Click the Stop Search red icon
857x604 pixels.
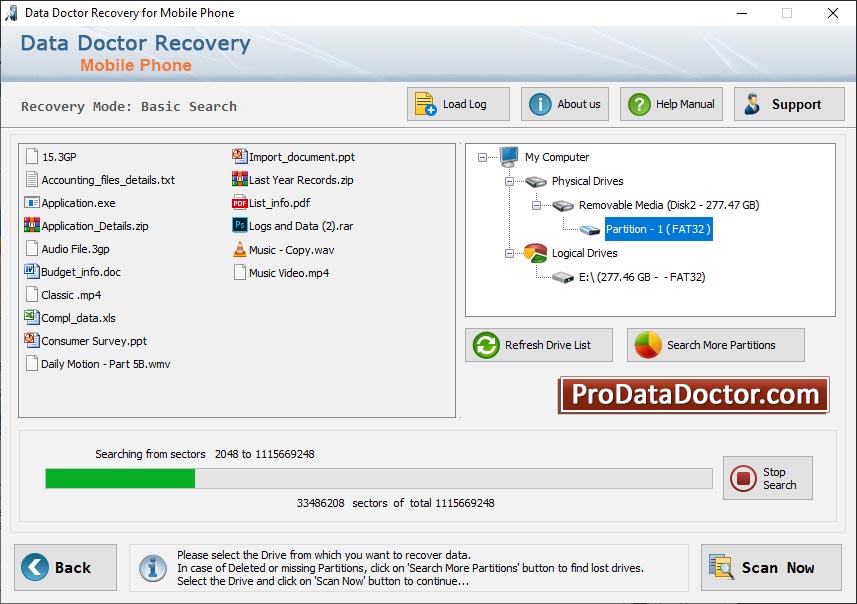tap(743, 478)
